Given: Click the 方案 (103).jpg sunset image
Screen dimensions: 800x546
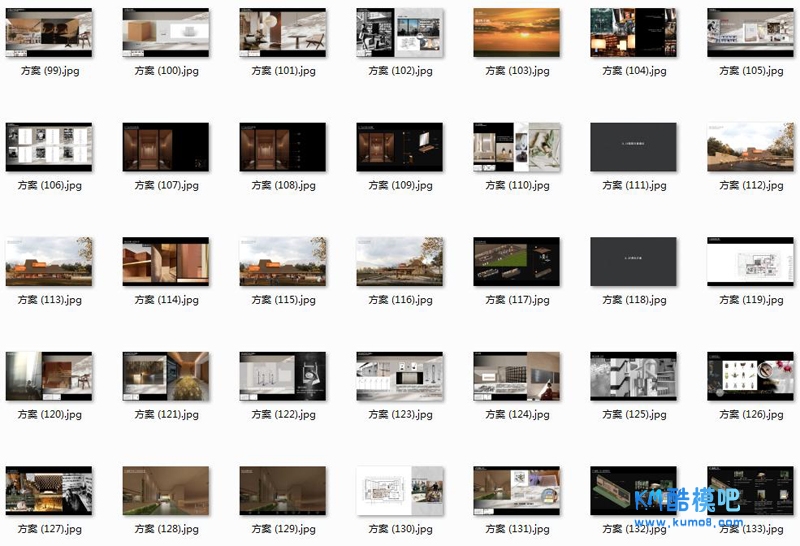Looking at the screenshot, I should point(516,33).
